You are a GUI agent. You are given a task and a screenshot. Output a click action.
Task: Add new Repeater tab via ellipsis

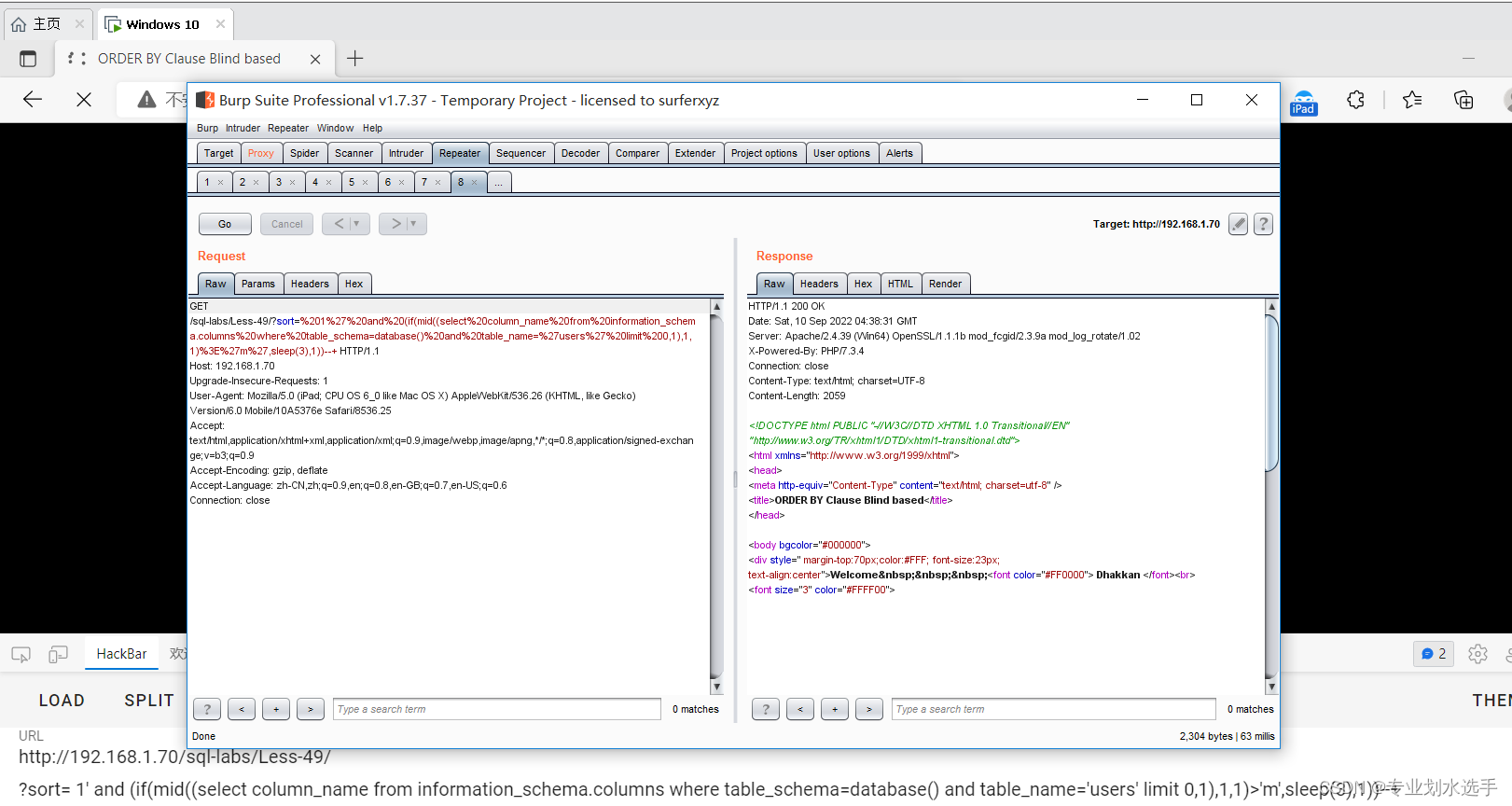point(499,183)
